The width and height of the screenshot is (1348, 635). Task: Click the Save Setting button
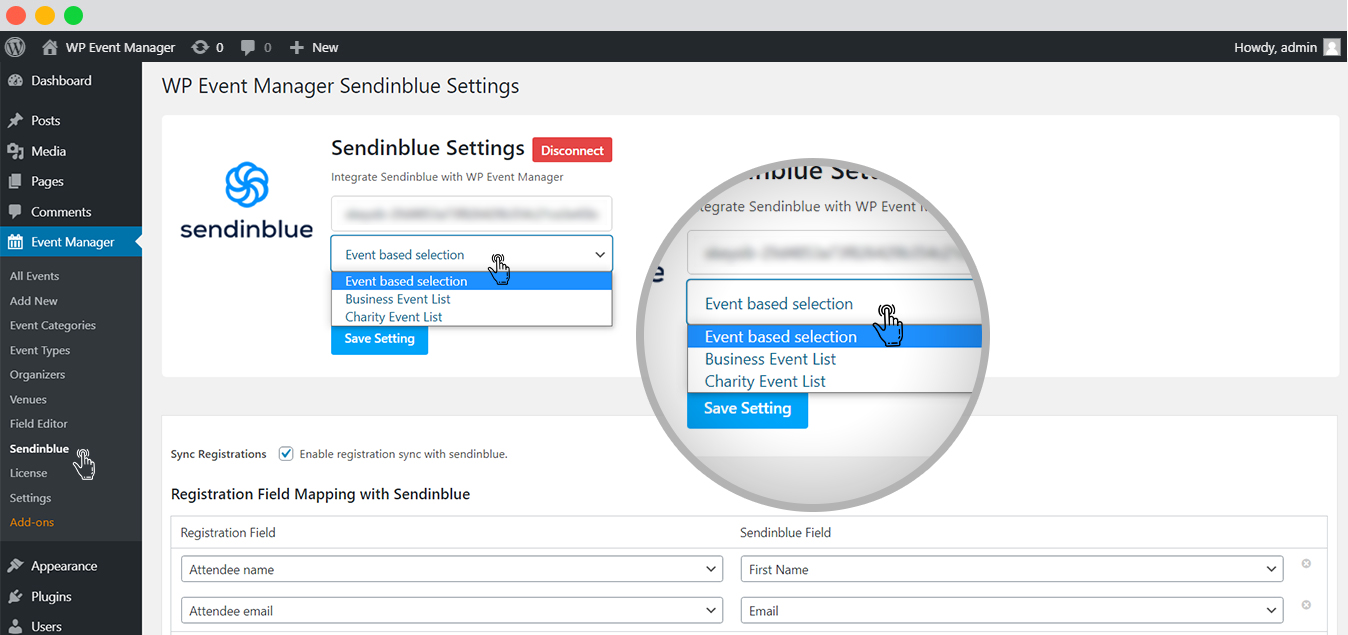click(379, 339)
